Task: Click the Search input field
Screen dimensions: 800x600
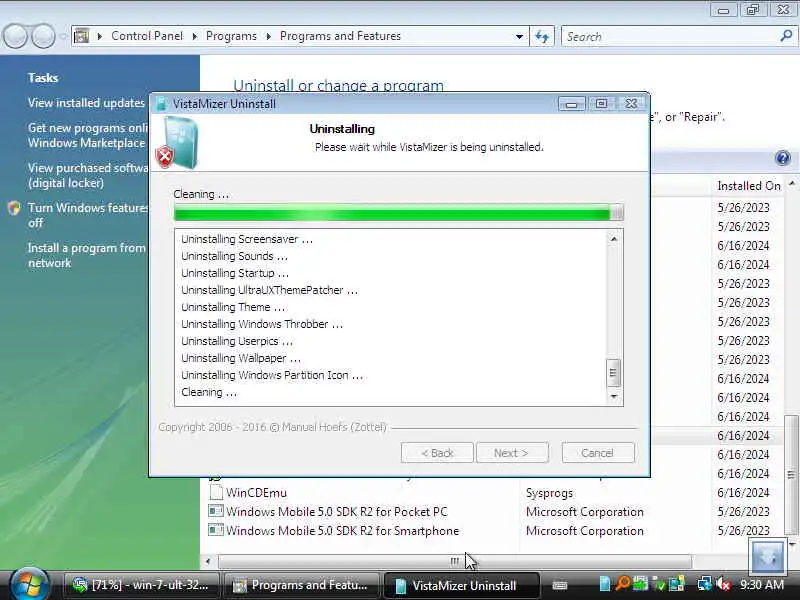Action: [x=670, y=37]
